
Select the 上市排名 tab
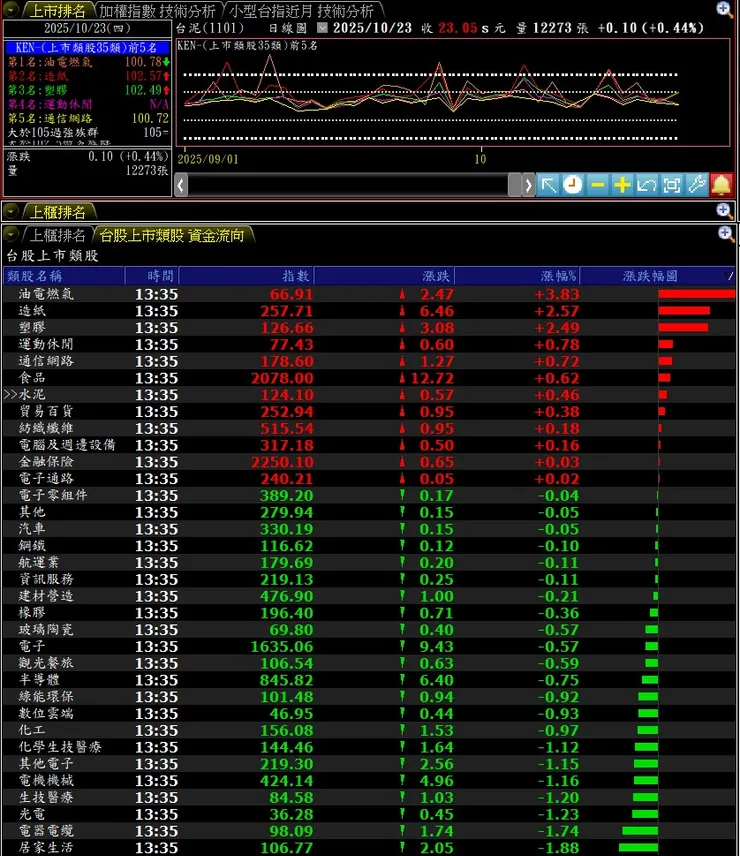coord(58,10)
